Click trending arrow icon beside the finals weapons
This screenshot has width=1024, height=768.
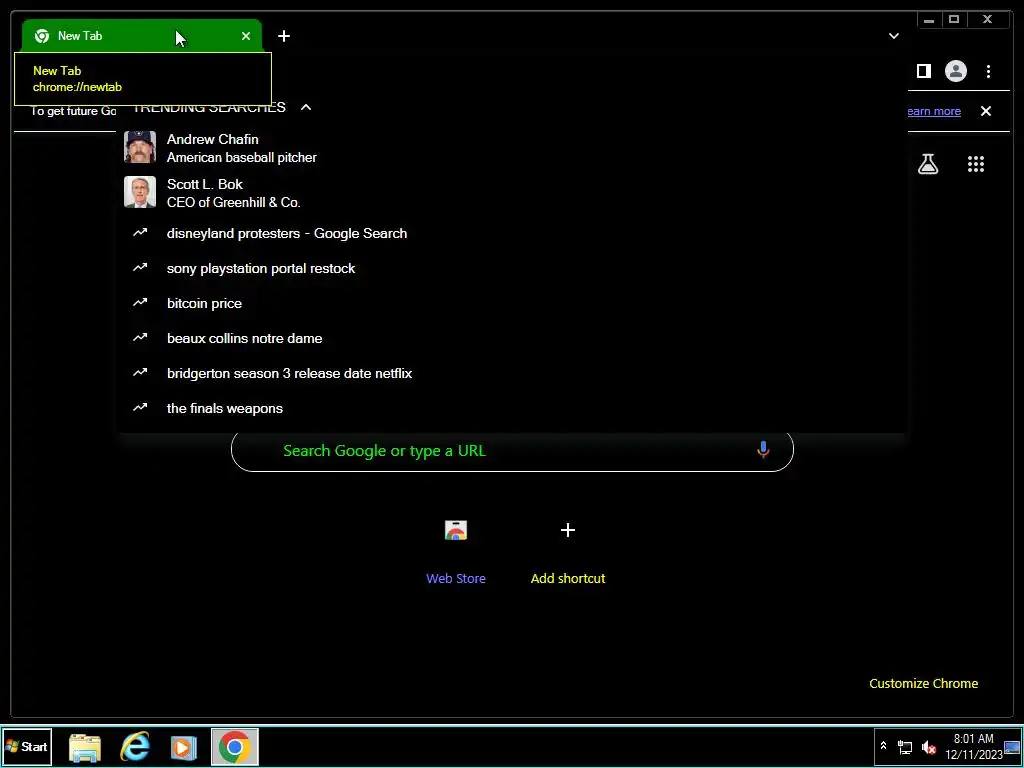(140, 408)
